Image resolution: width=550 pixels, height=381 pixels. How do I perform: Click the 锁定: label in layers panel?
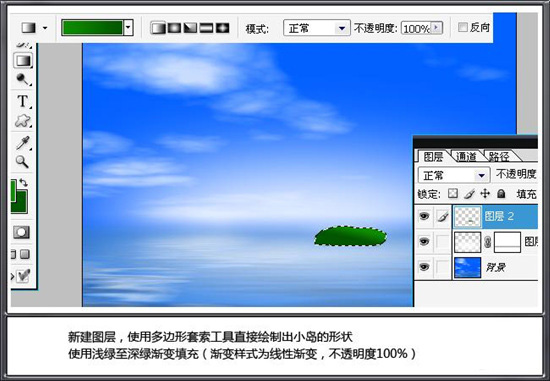(429, 194)
